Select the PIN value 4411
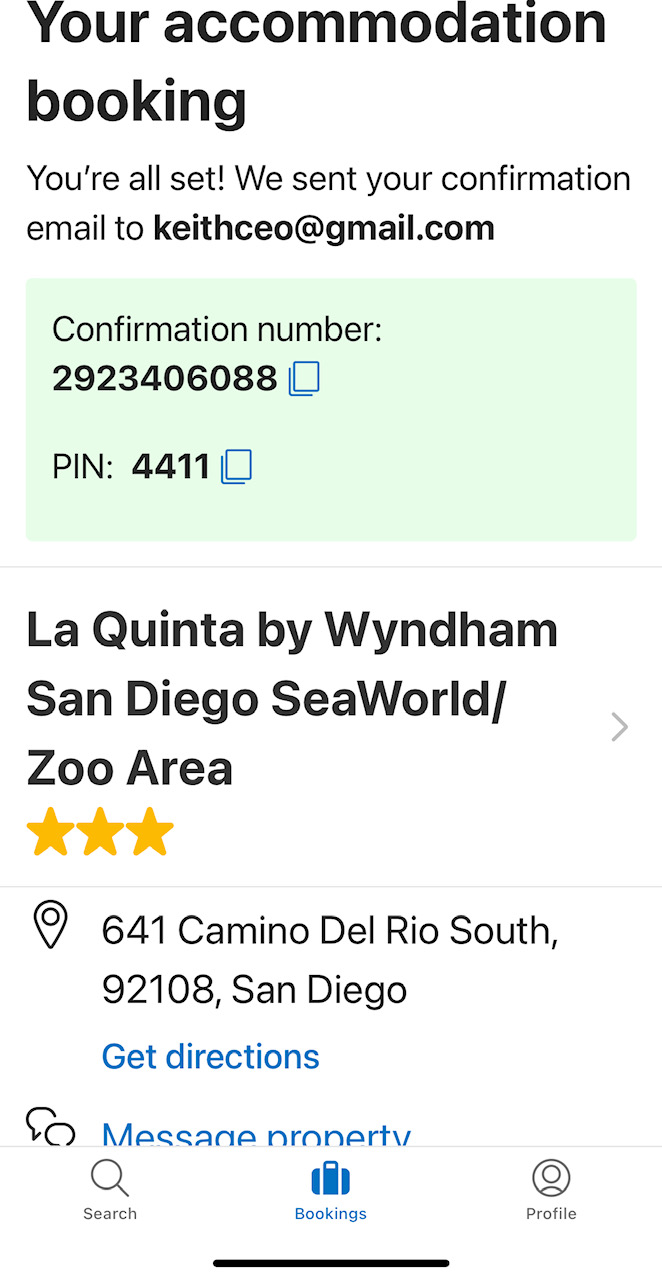 click(x=171, y=466)
